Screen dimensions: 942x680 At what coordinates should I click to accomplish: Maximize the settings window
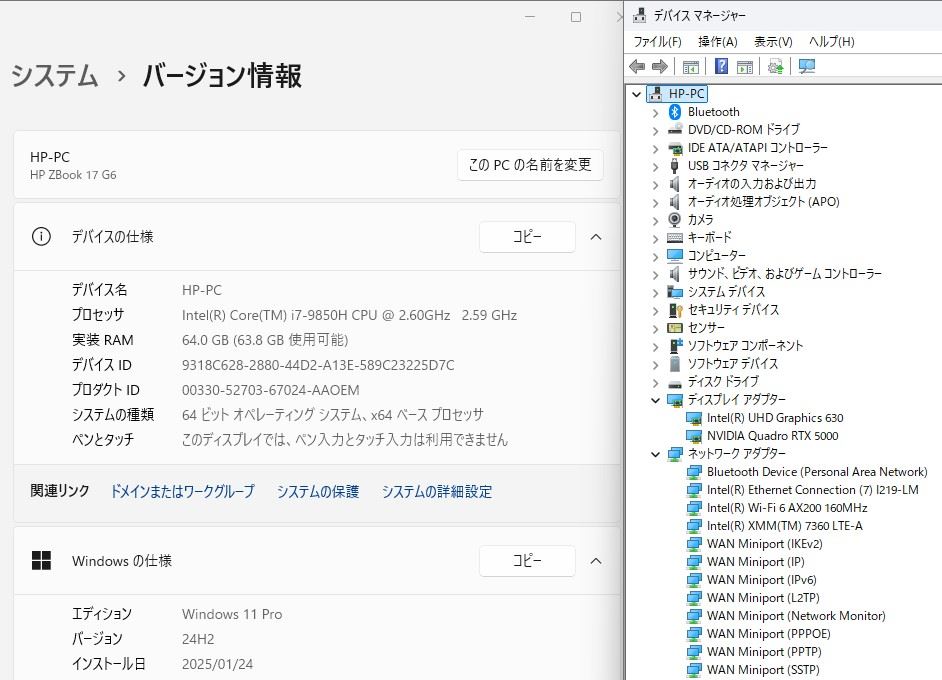click(576, 17)
